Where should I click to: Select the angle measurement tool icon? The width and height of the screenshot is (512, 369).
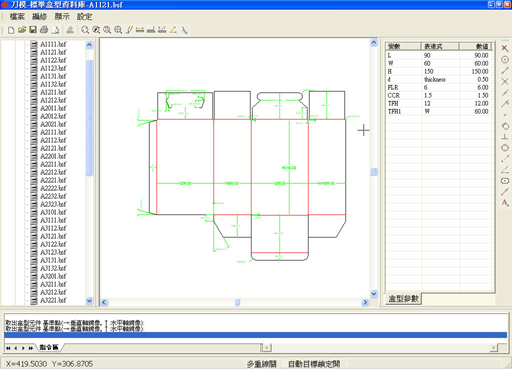173,30
